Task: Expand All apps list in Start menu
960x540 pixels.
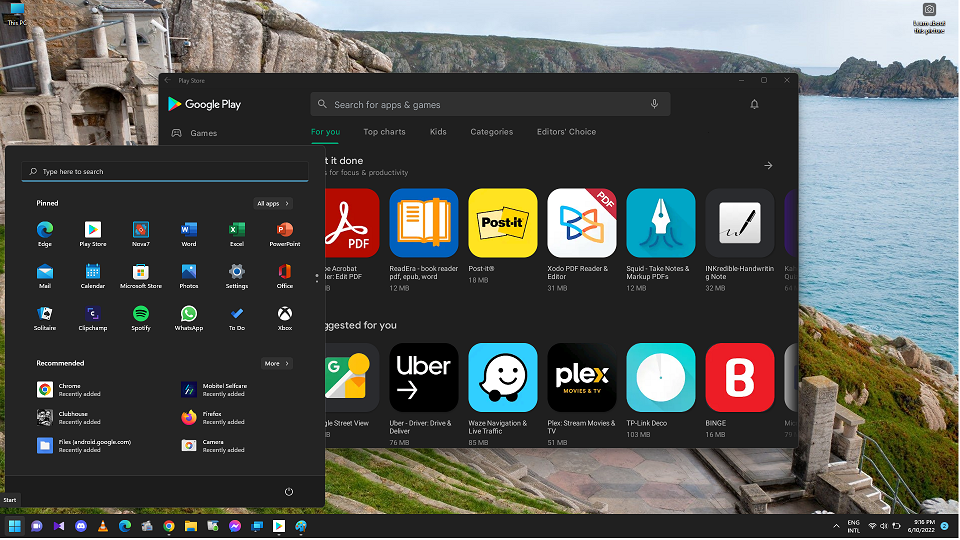Action: pos(273,203)
